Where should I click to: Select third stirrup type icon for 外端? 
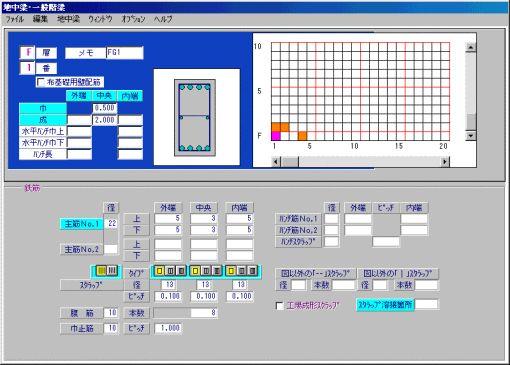(181, 271)
